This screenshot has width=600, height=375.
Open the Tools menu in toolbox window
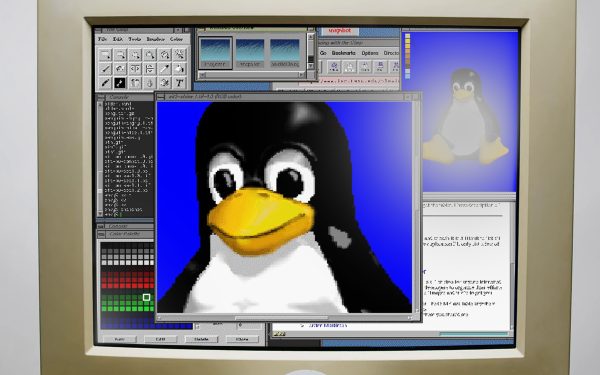(x=135, y=39)
